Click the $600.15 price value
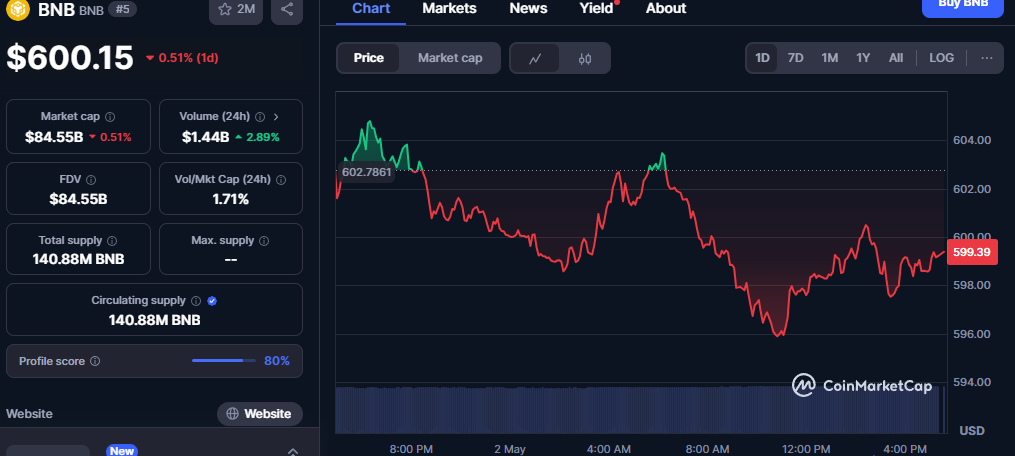Screen dimensions: 1015x456 [70, 58]
